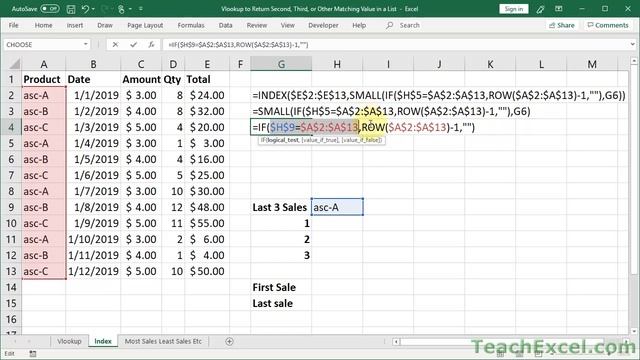The height and width of the screenshot is (360, 640).
Task: Expand the Name Box dropdown arrow
Action: point(86,44)
